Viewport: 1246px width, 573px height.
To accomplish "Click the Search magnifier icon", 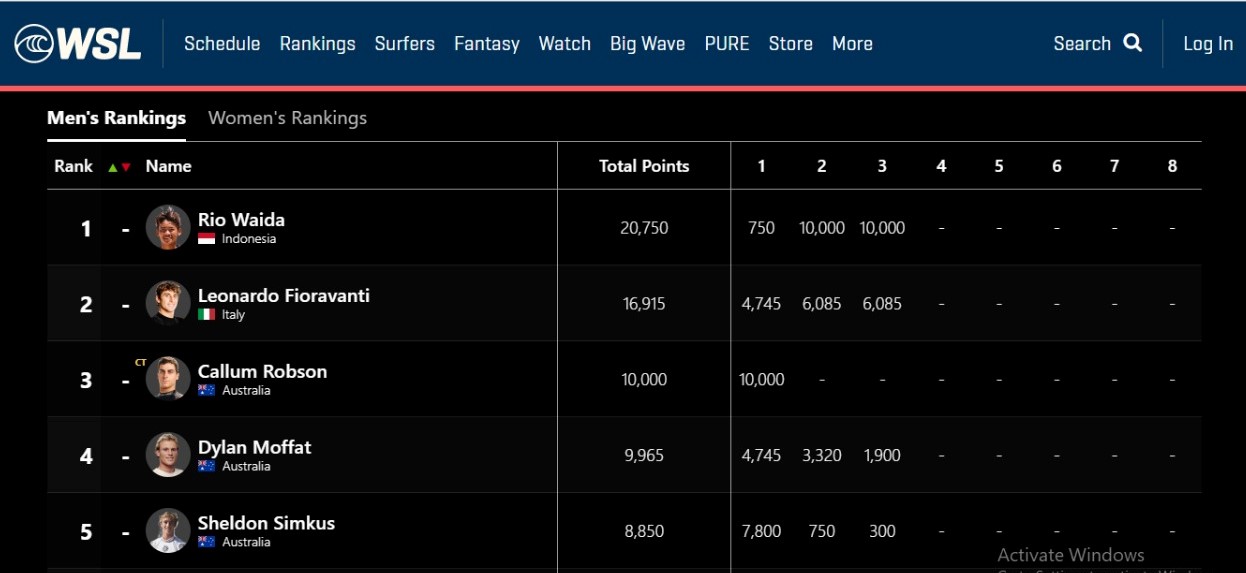I will (x=1133, y=43).
